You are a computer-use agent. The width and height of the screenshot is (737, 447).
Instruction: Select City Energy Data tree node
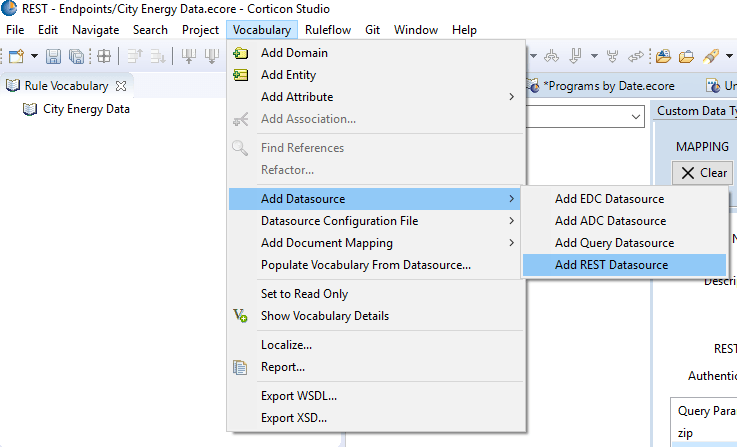click(86, 109)
